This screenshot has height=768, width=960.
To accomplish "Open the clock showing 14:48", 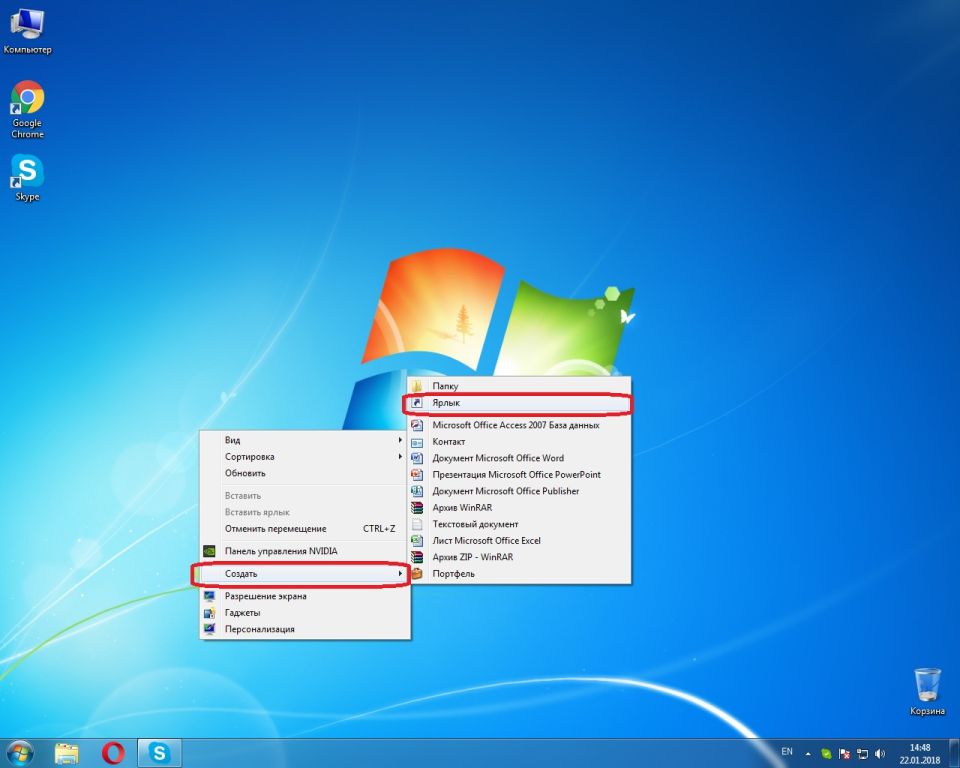I will [x=920, y=753].
